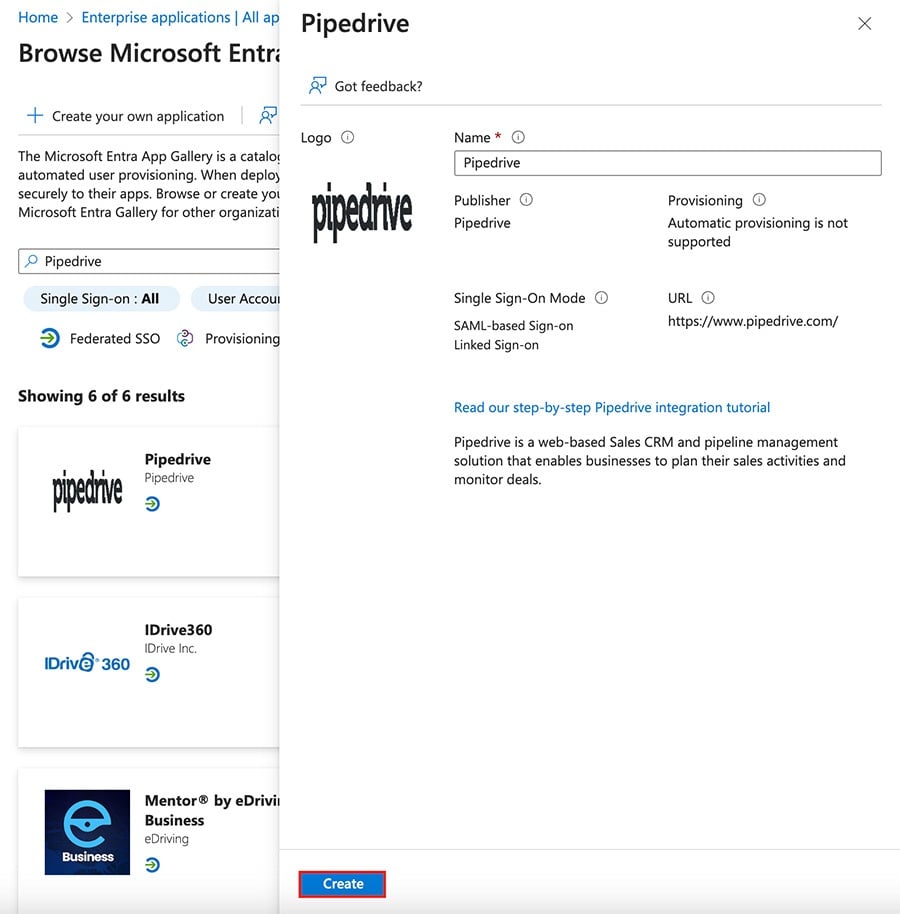Click the Got feedback icon
Screen dimensions: 900x914
coord(317,86)
